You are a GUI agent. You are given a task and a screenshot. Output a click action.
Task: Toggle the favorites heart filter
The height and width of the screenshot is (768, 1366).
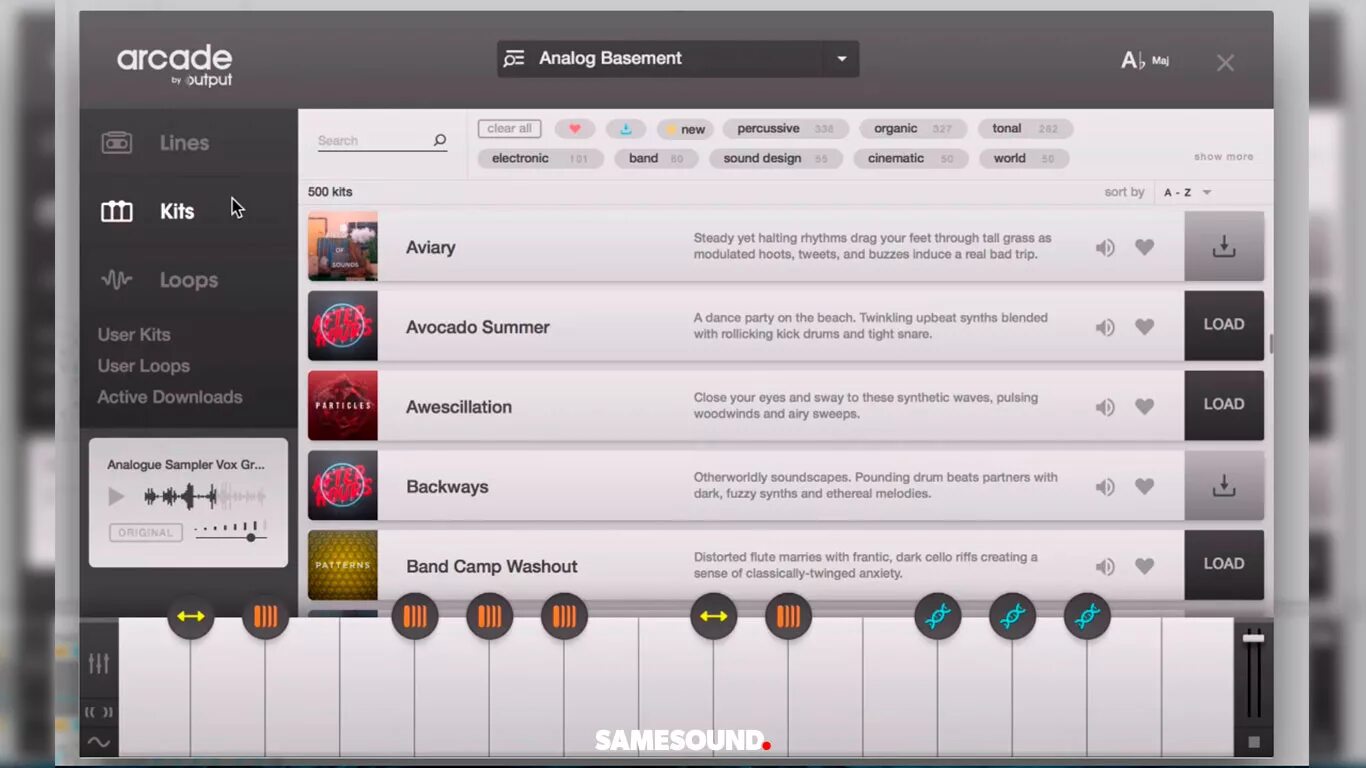(x=575, y=129)
